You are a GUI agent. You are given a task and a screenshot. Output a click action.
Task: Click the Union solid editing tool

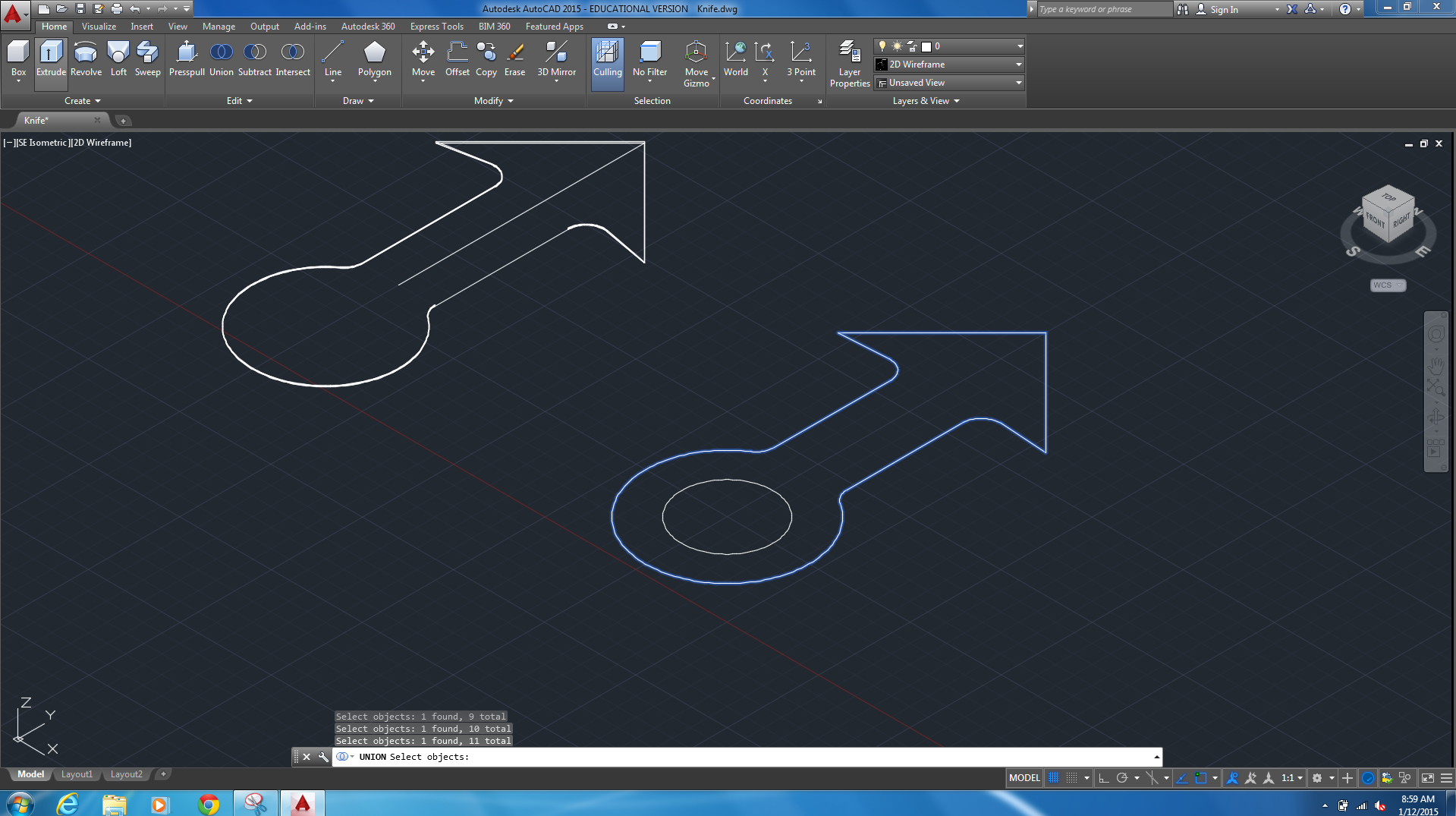pyautogui.click(x=222, y=59)
